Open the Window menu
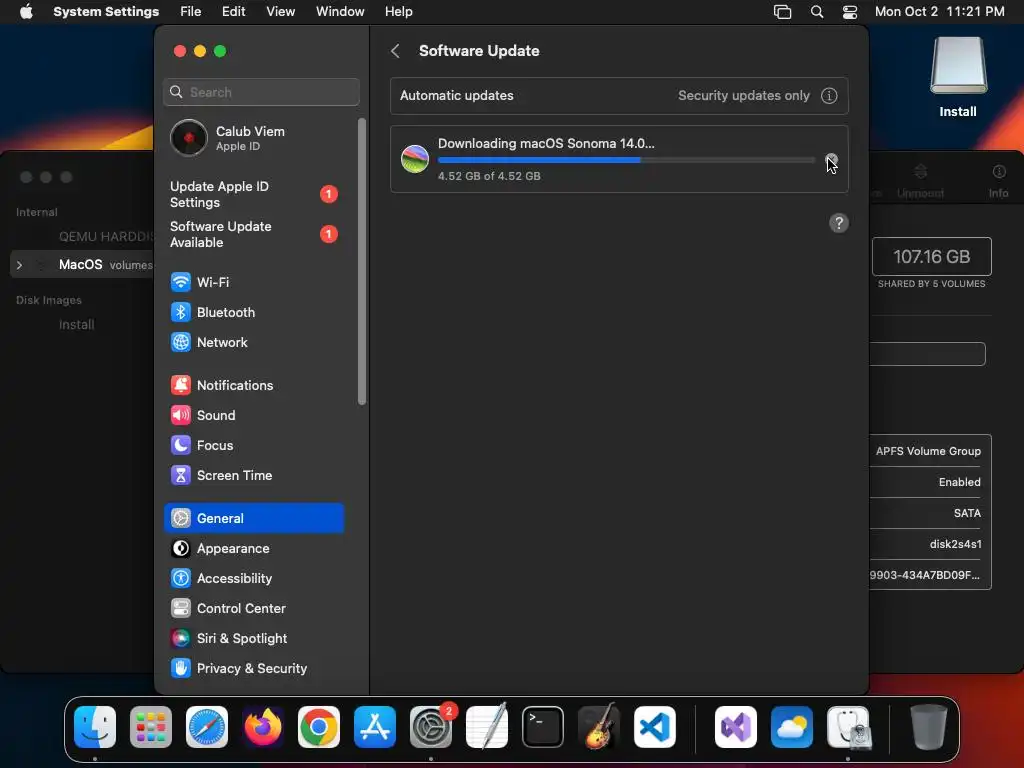This screenshot has width=1024, height=768. (340, 12)
